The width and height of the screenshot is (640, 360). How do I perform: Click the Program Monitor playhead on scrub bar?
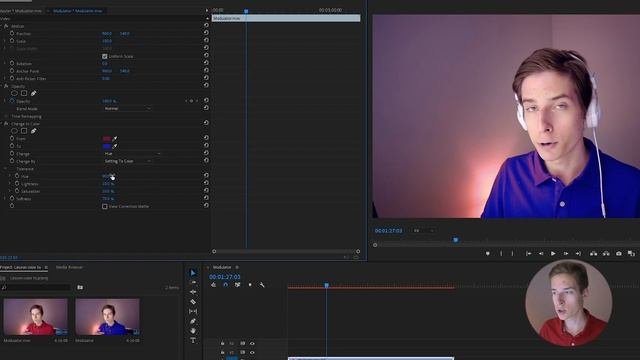point(456,240)
